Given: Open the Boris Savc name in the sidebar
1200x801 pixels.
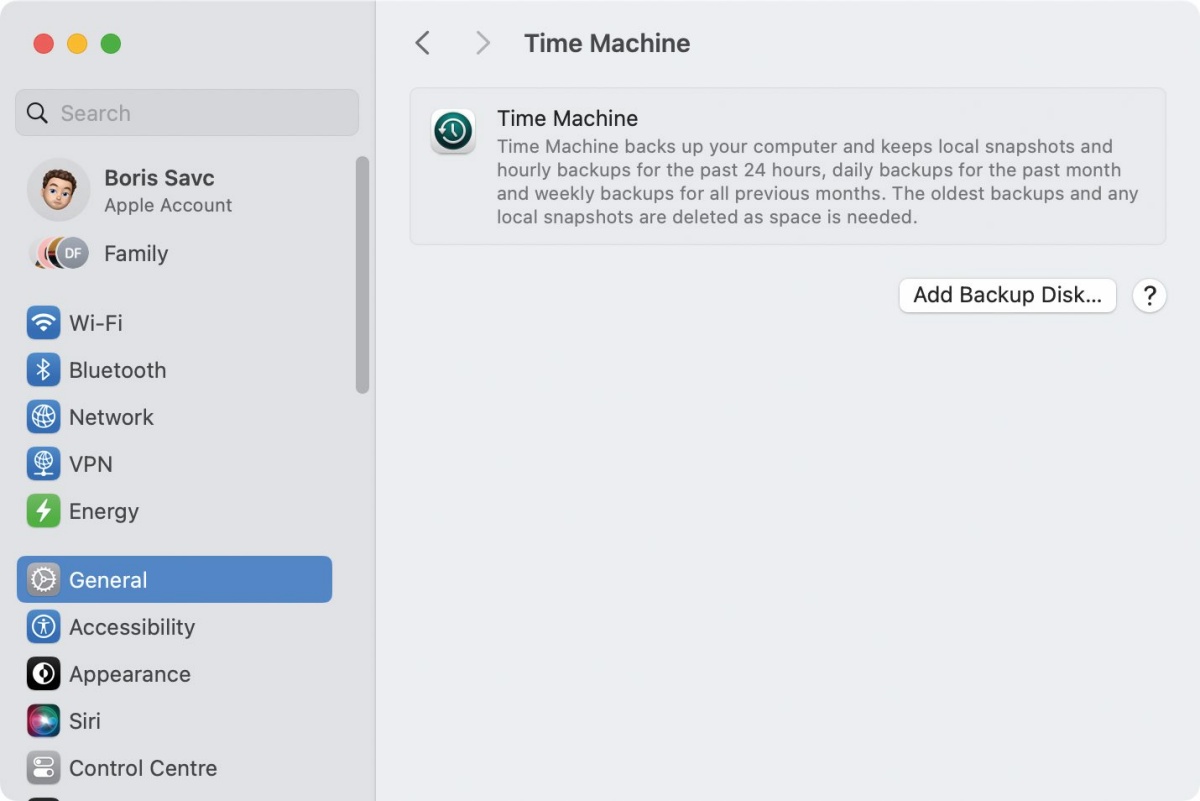Looking at the screenshot, I should pos(159,178).
